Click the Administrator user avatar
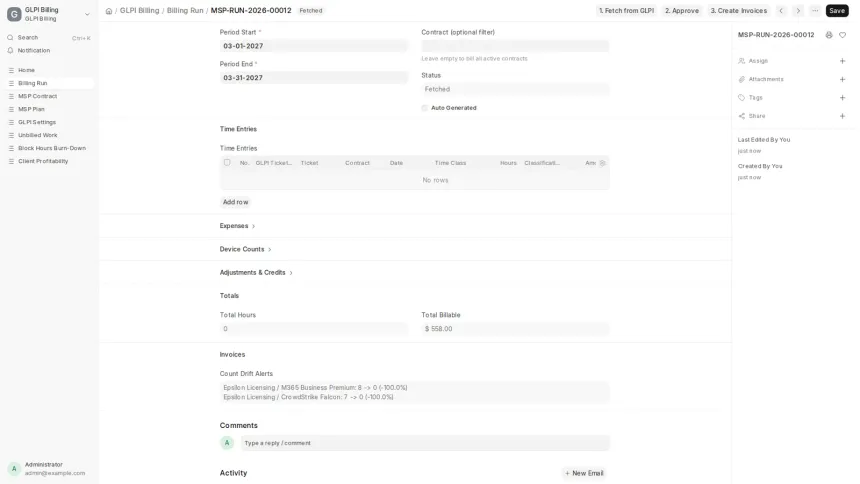This screenshot has width=860, height=484. [x=14, y=469]
